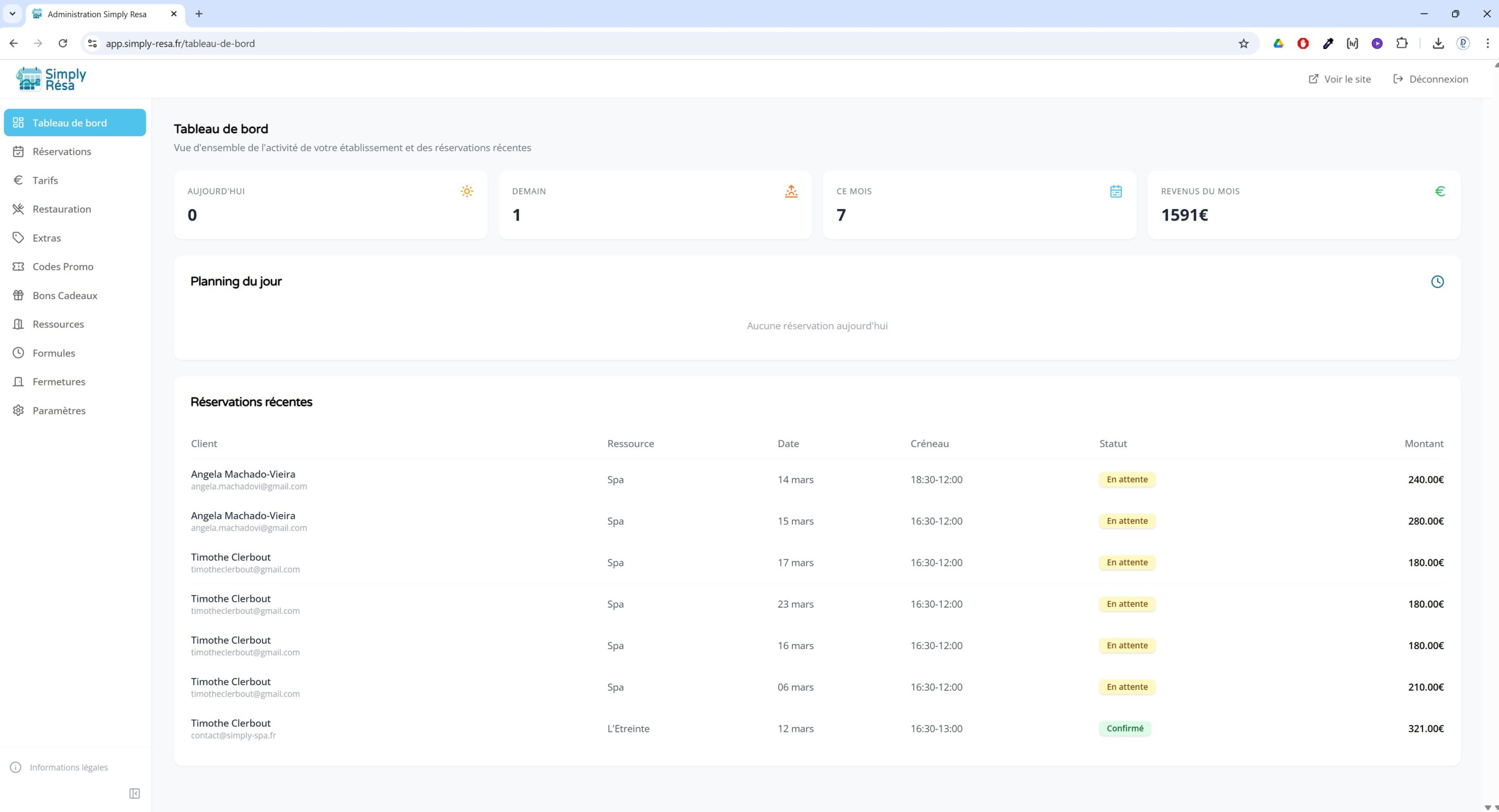Screen dimensions: 1499x812
Task: Collapse the sidebar with the panel icon
Action: pos(134,793)
